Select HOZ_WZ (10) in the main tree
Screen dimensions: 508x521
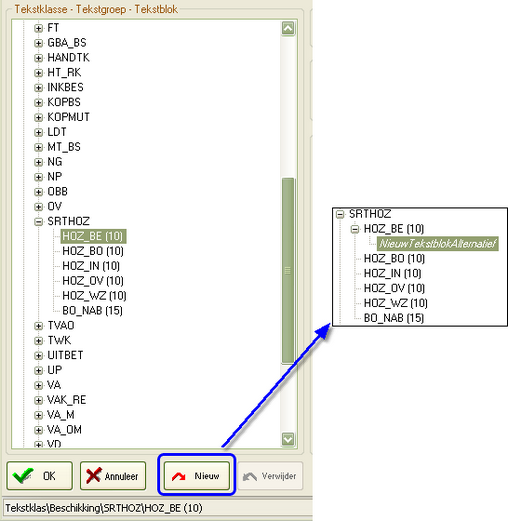(94, 296)
